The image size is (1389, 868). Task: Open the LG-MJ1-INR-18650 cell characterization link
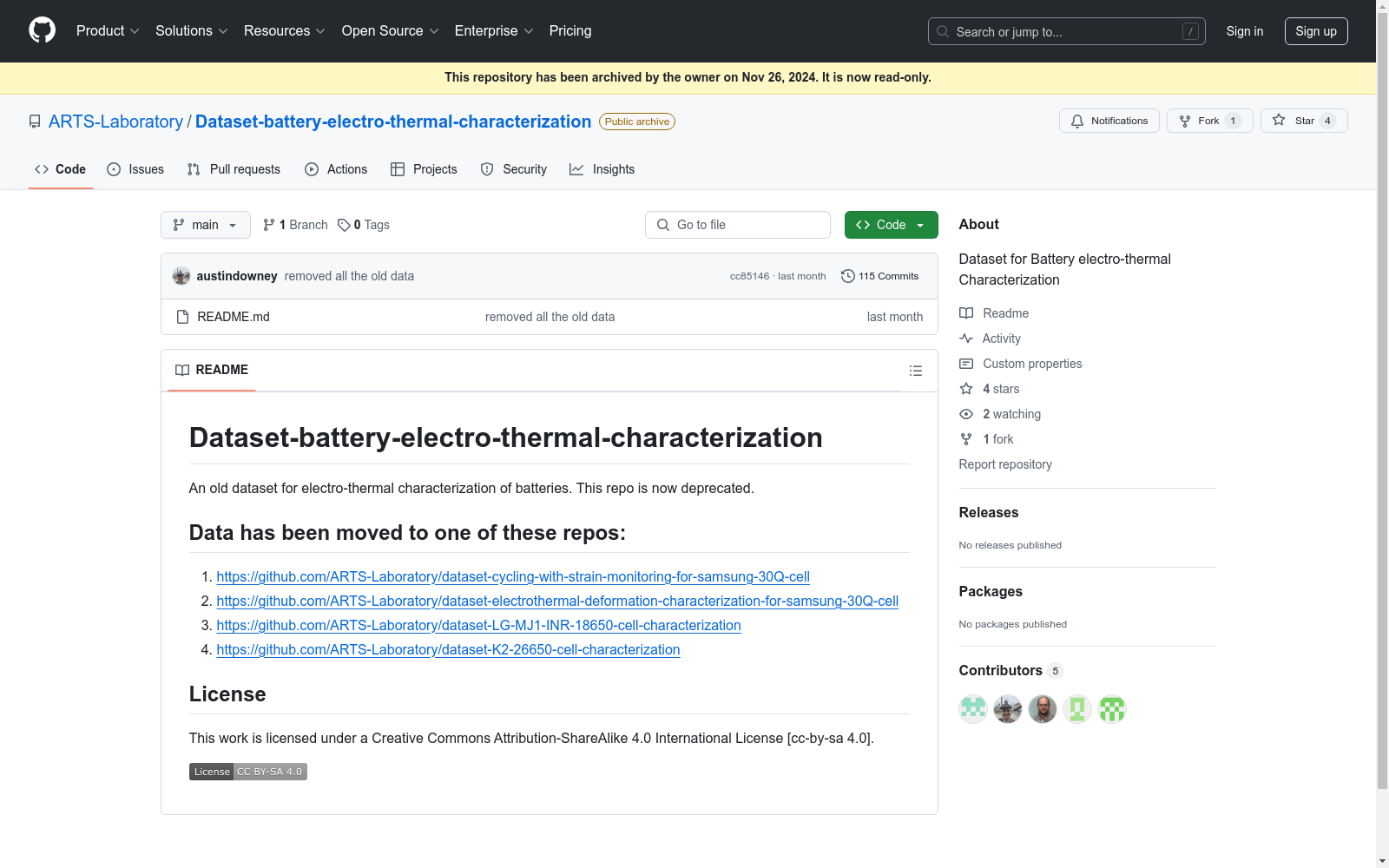pyautogui.click(x=479, y=625)
